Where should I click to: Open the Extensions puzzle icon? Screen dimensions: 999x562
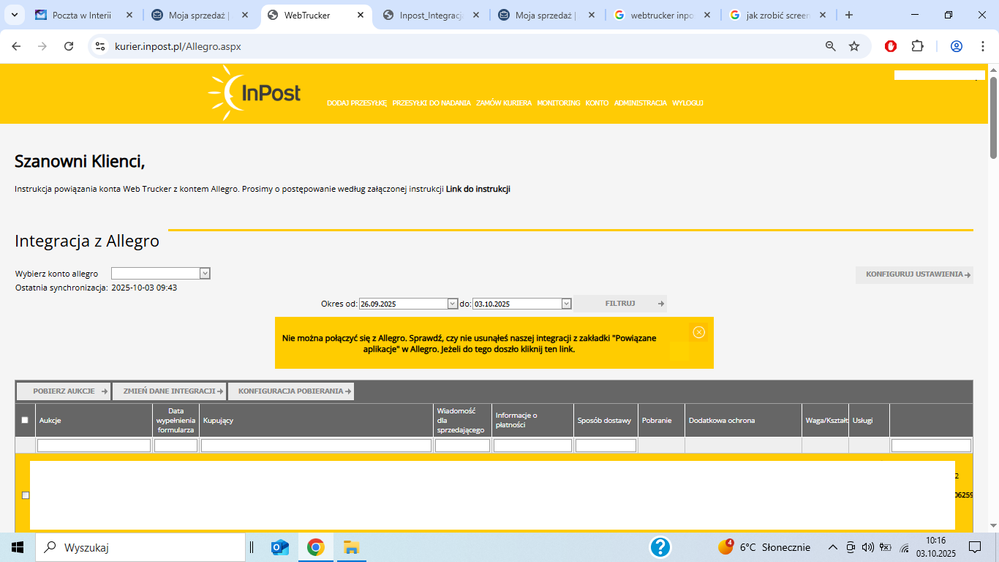pyautogui.click(x=917, y=46)
